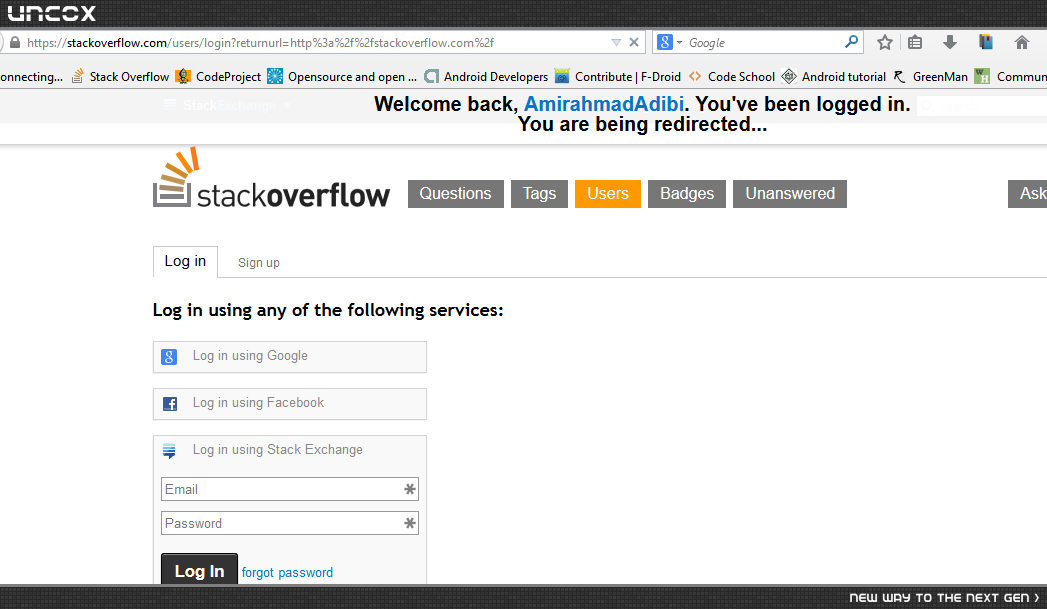The height and width of the screenshot is (609, 1047).
Task: Open Android Developers bookmark
Action: click(x=486, y=77)
